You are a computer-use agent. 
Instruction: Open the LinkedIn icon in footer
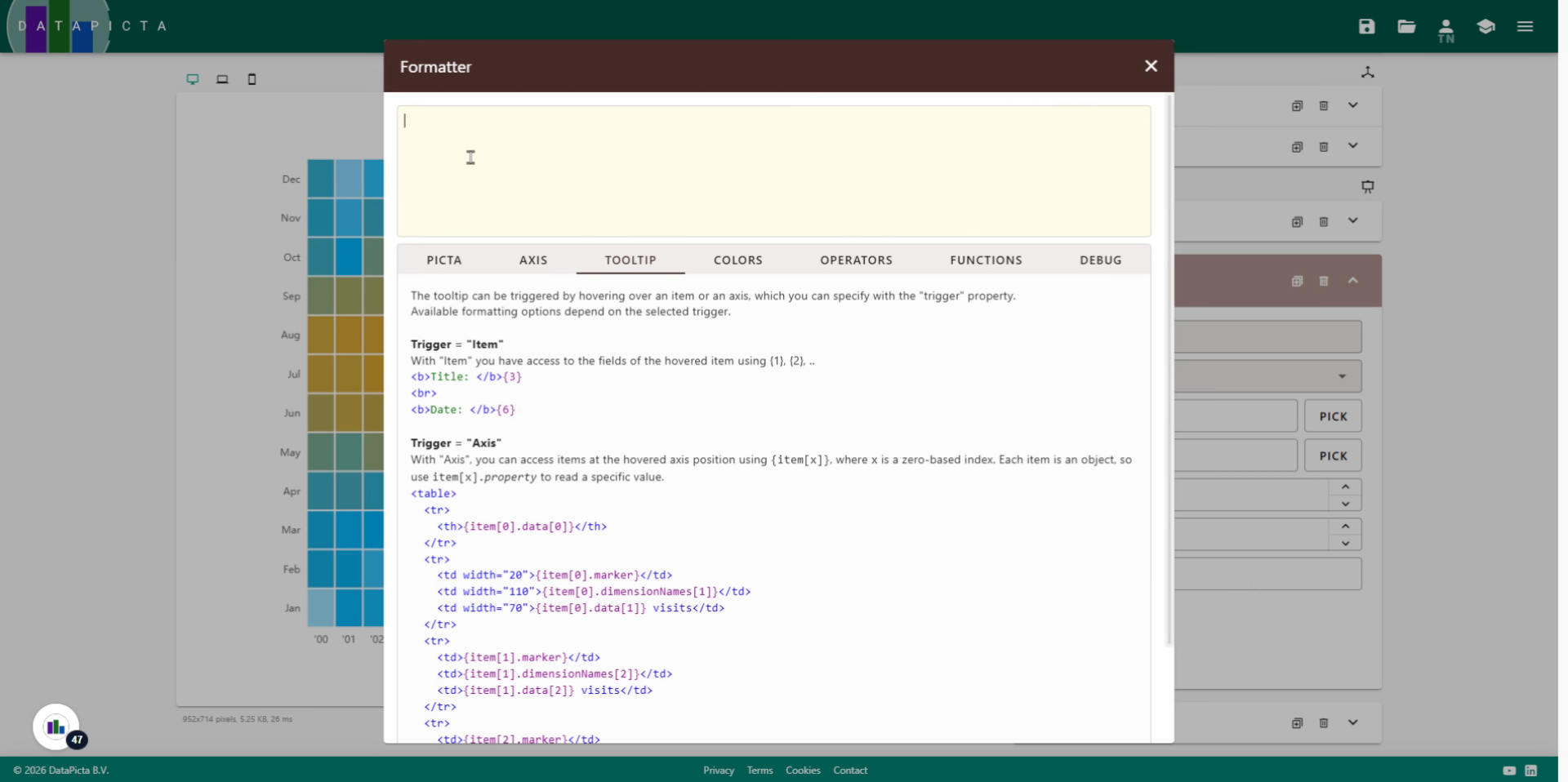pyautogui.click(x=1531, y=771)
